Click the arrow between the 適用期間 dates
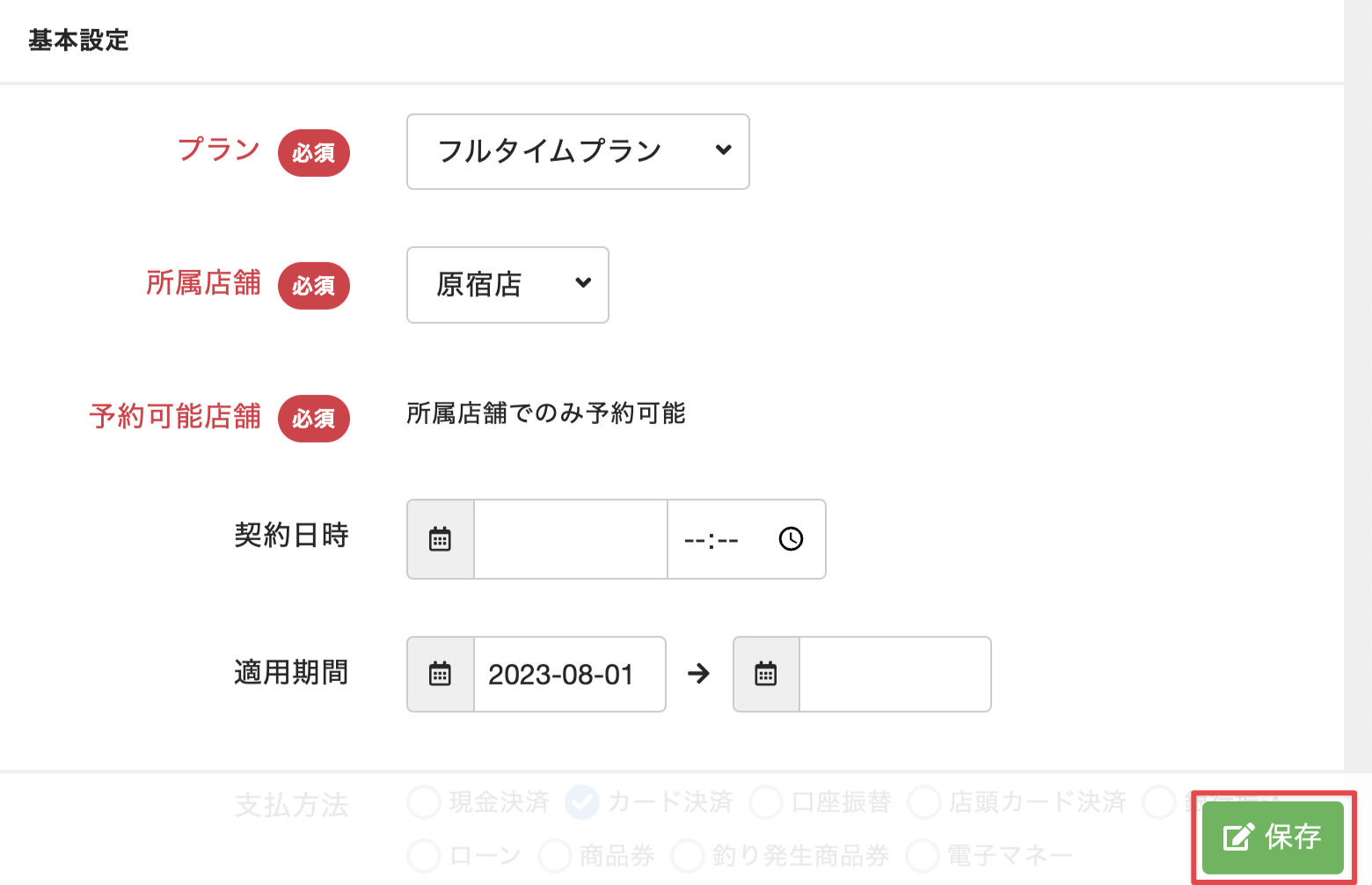Viewport: 1372px width, 885px height. click(x=699, y=674)
